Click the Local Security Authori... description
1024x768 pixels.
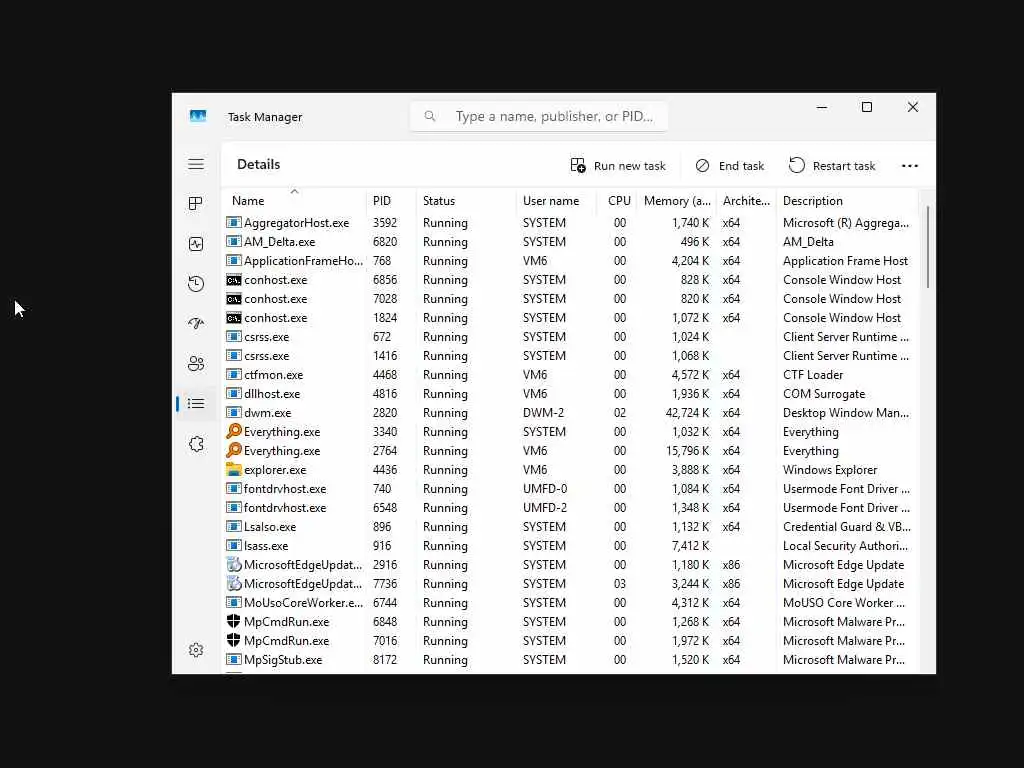coord(845,545)
